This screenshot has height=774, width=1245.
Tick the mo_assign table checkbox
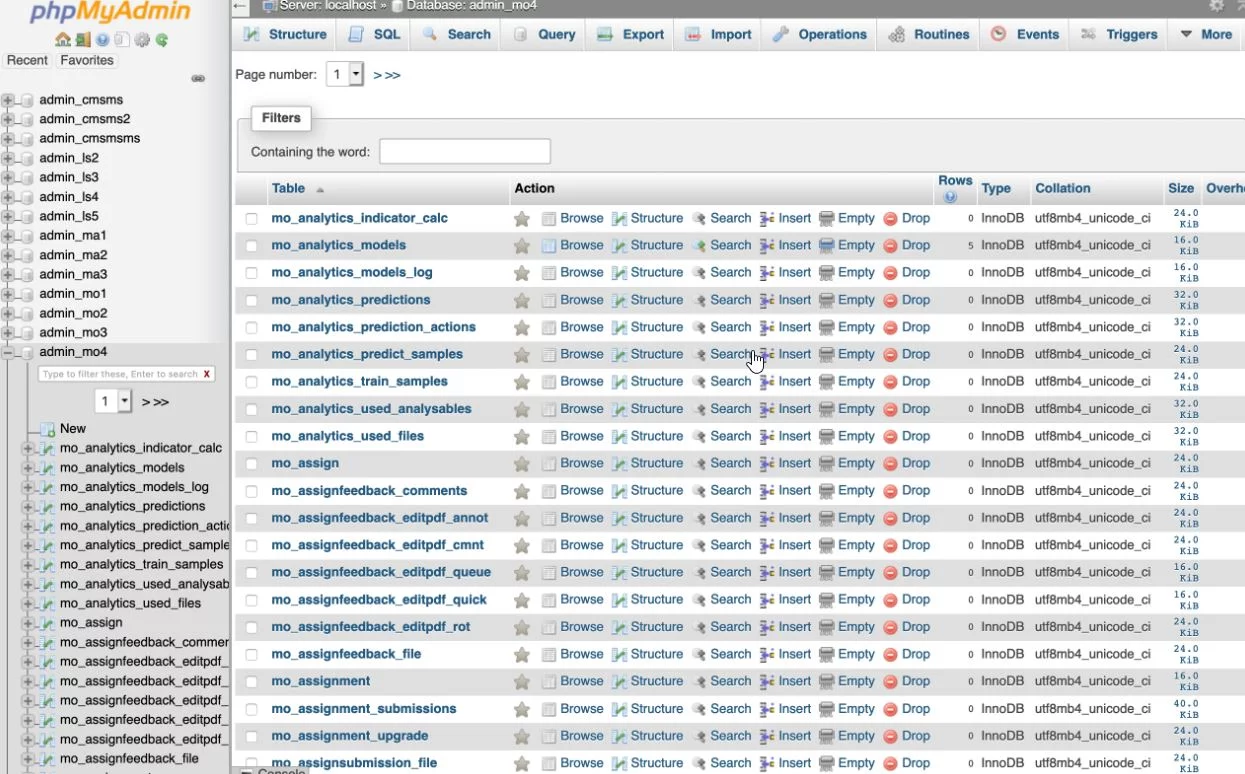[251, 464]
